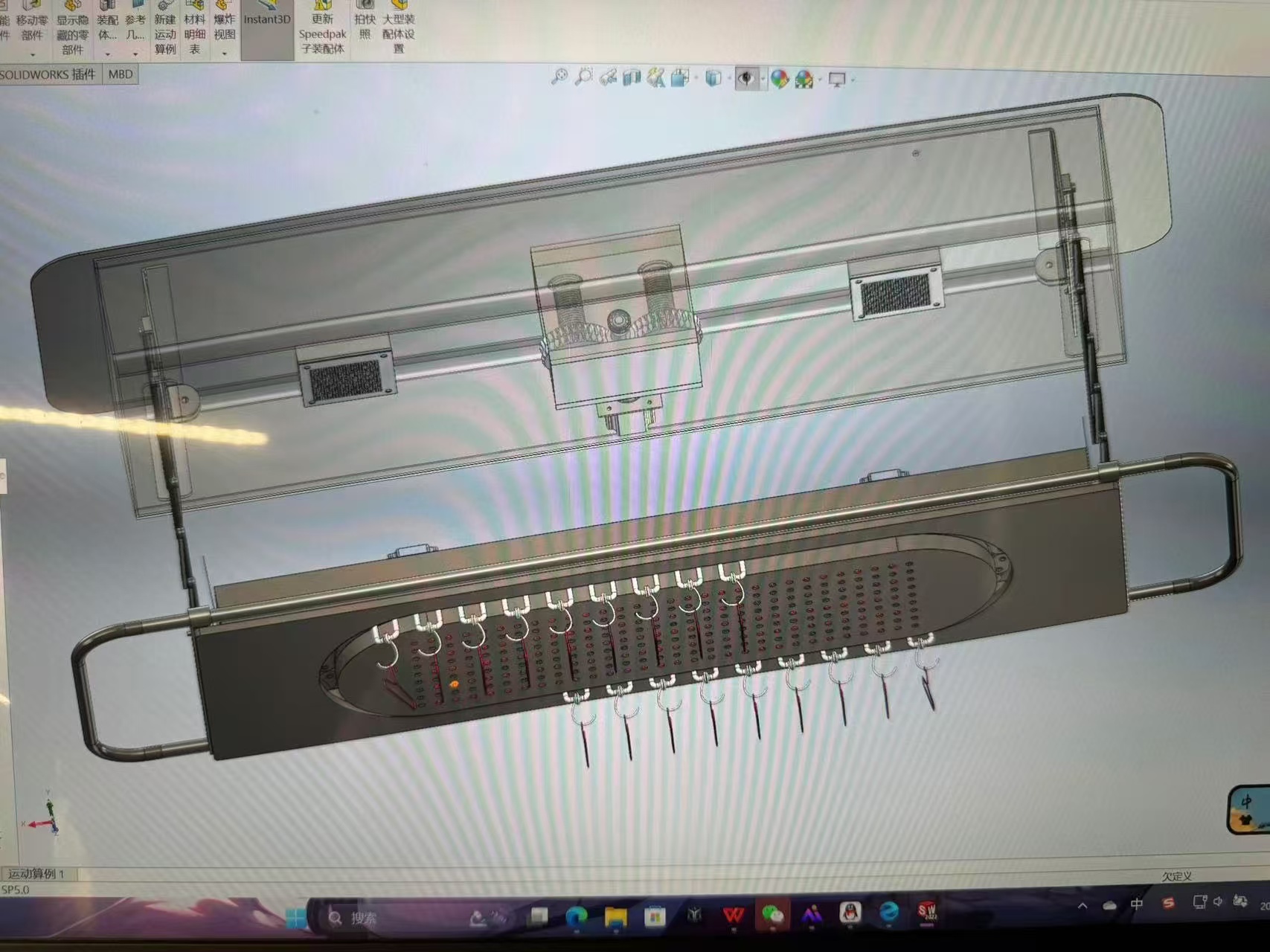This screenshot has height=952, width=1270.
Task: Expand the Assembly Features dropdown arrow
Action: click(107, 54)
